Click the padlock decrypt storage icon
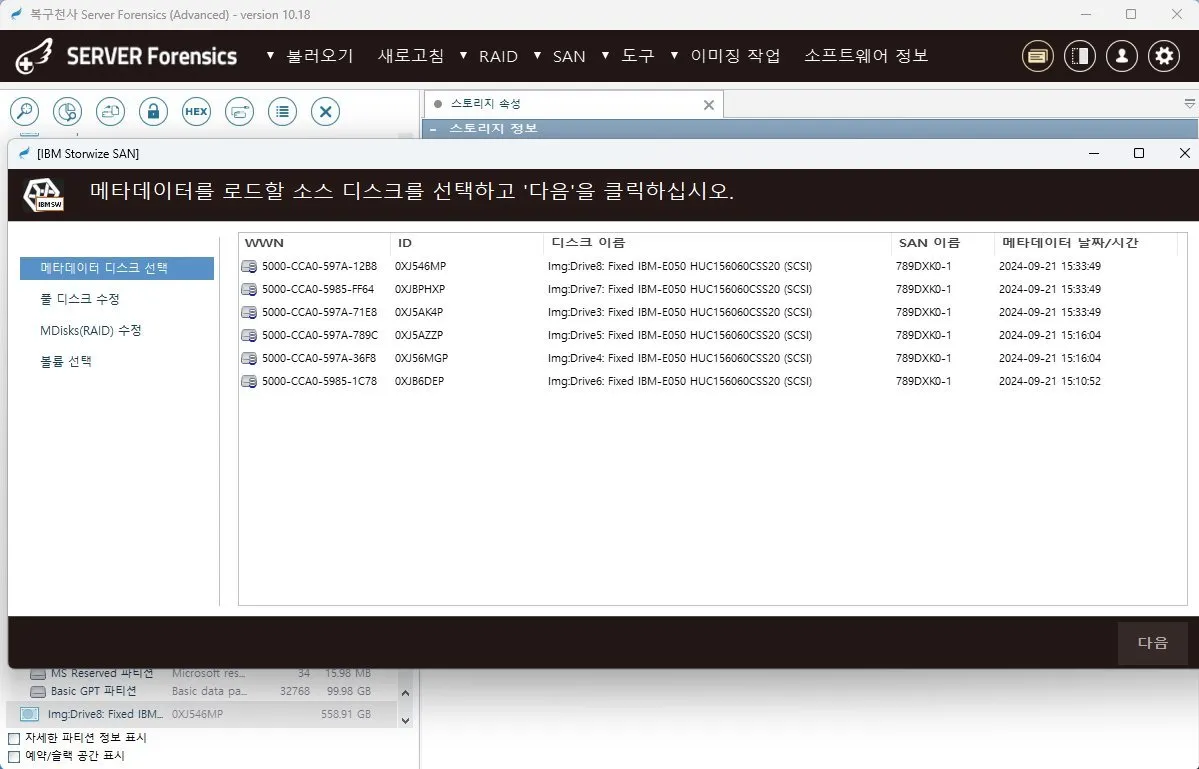This screenshot has height=769, width=1199. (x=153, y=112)
